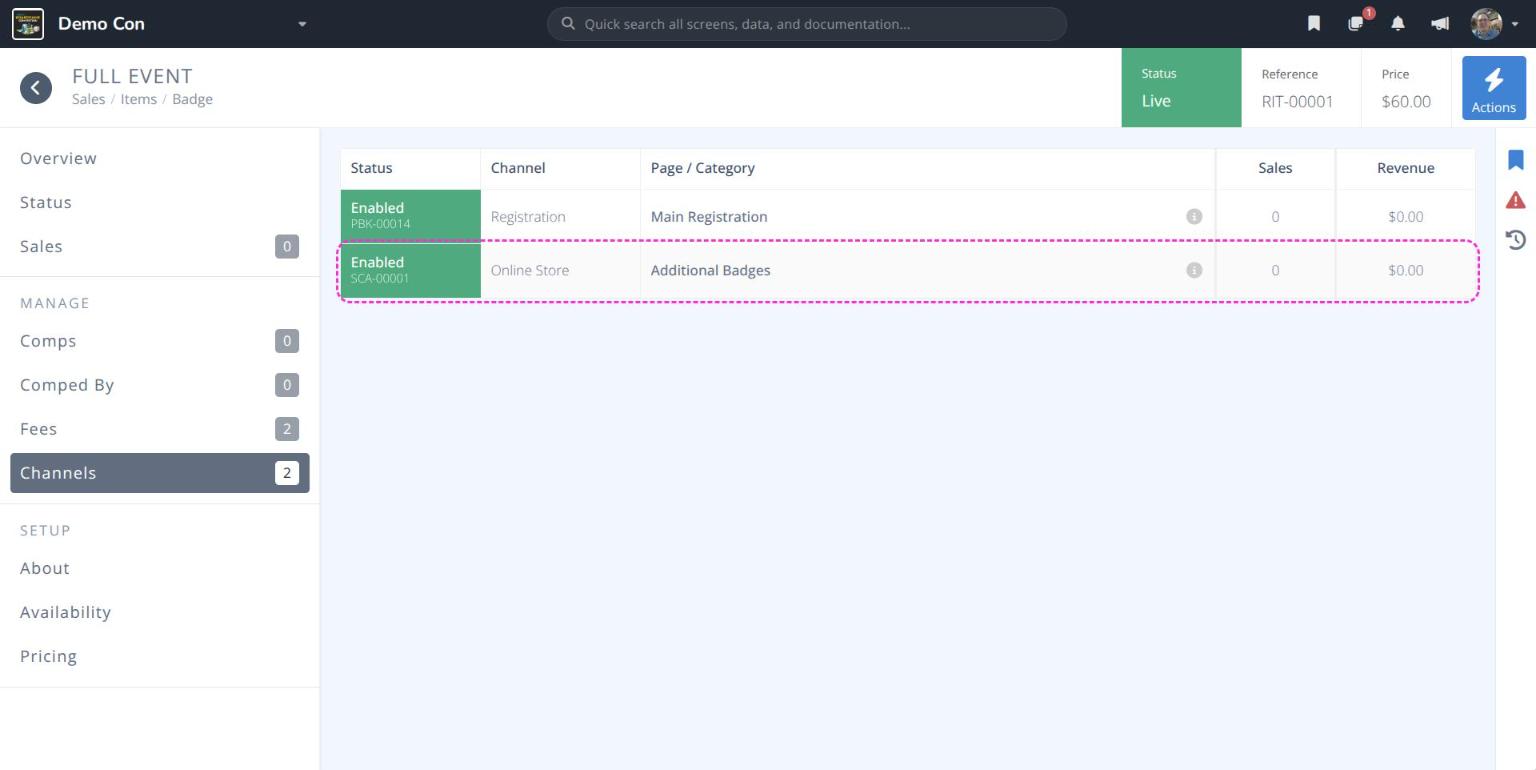Open the Actions lightning button
Viewport: 1536px width, 770px height.
[1494, 88]
